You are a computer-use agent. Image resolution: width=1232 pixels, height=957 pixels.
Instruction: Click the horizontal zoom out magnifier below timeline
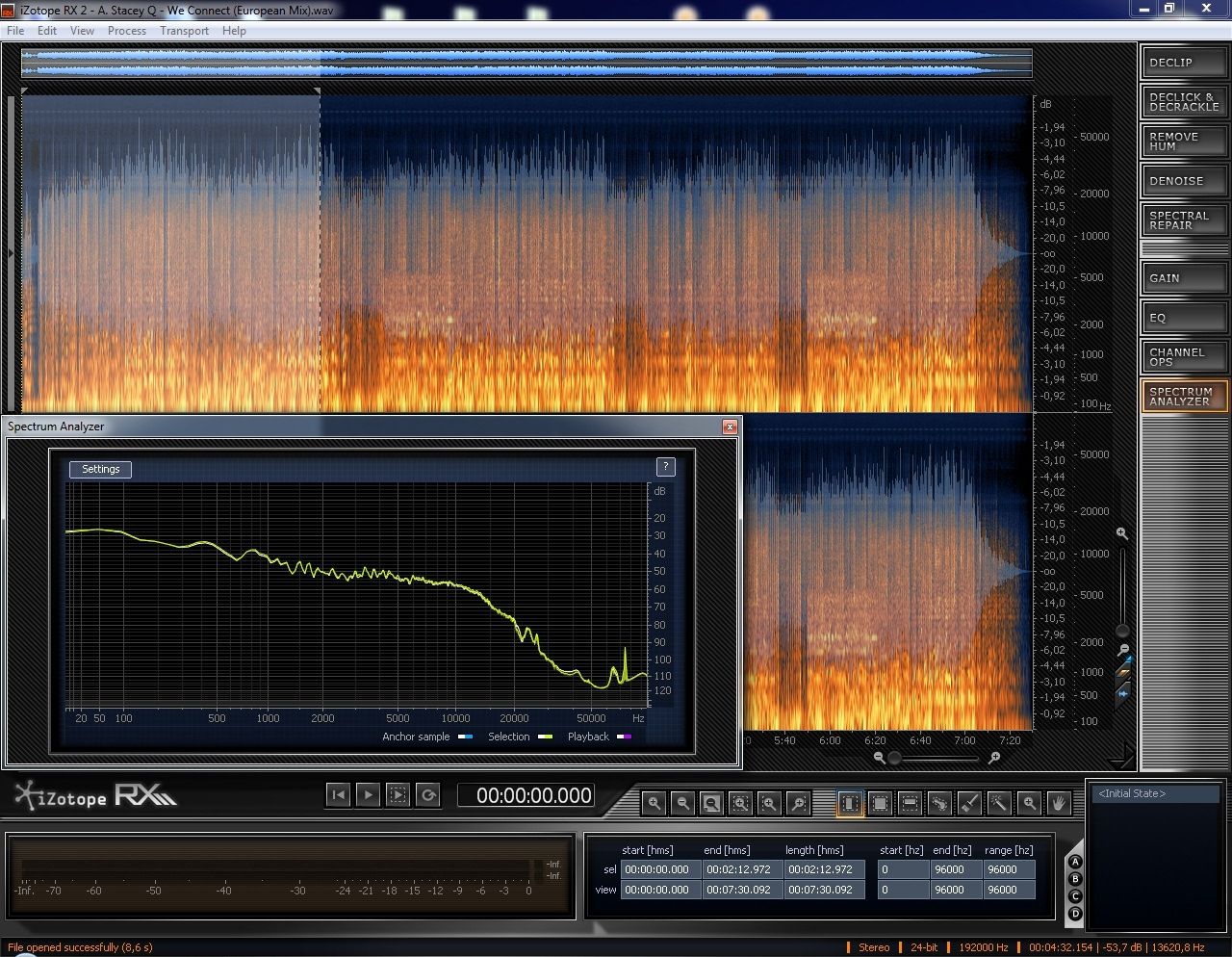coord(879,758)
